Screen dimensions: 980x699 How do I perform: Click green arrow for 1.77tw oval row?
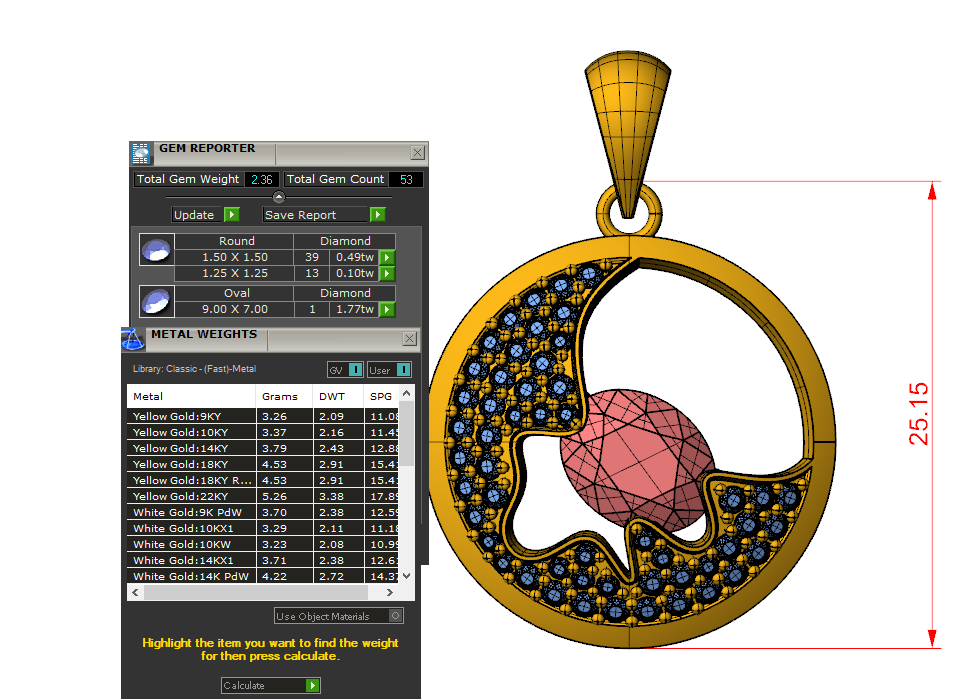click(387, 310)
